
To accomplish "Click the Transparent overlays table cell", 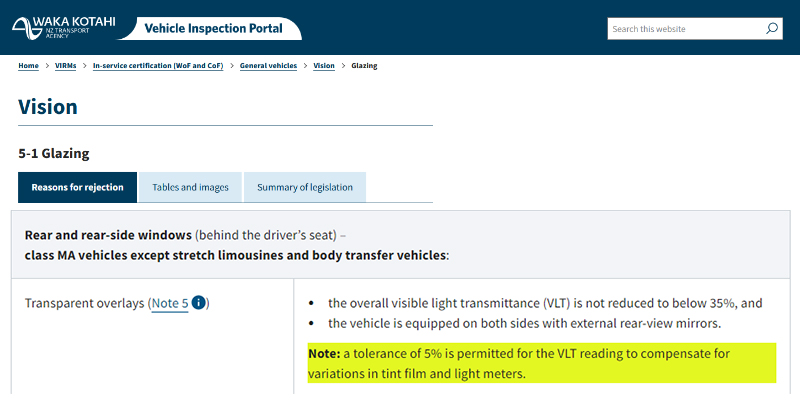I will point(153,336).
